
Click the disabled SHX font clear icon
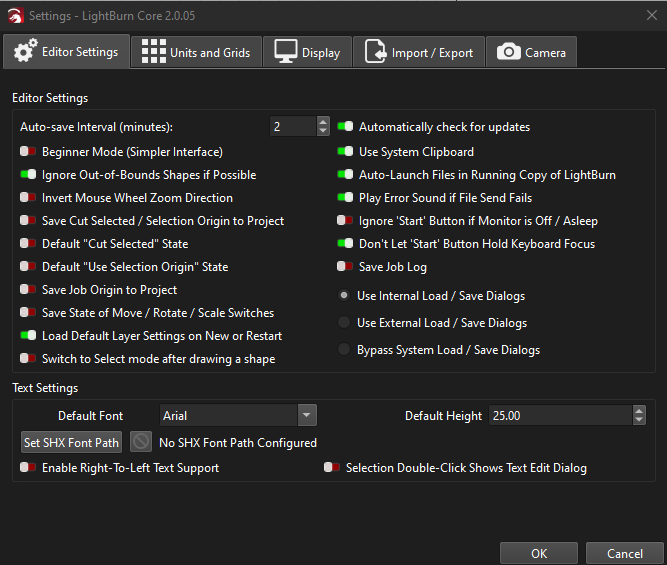coord(142,442)
